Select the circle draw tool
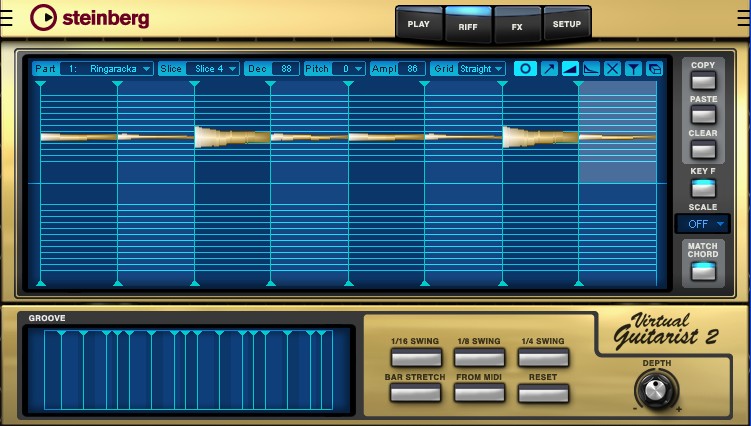This screenshot has height=426, width=751. click(x=525, y=69)
